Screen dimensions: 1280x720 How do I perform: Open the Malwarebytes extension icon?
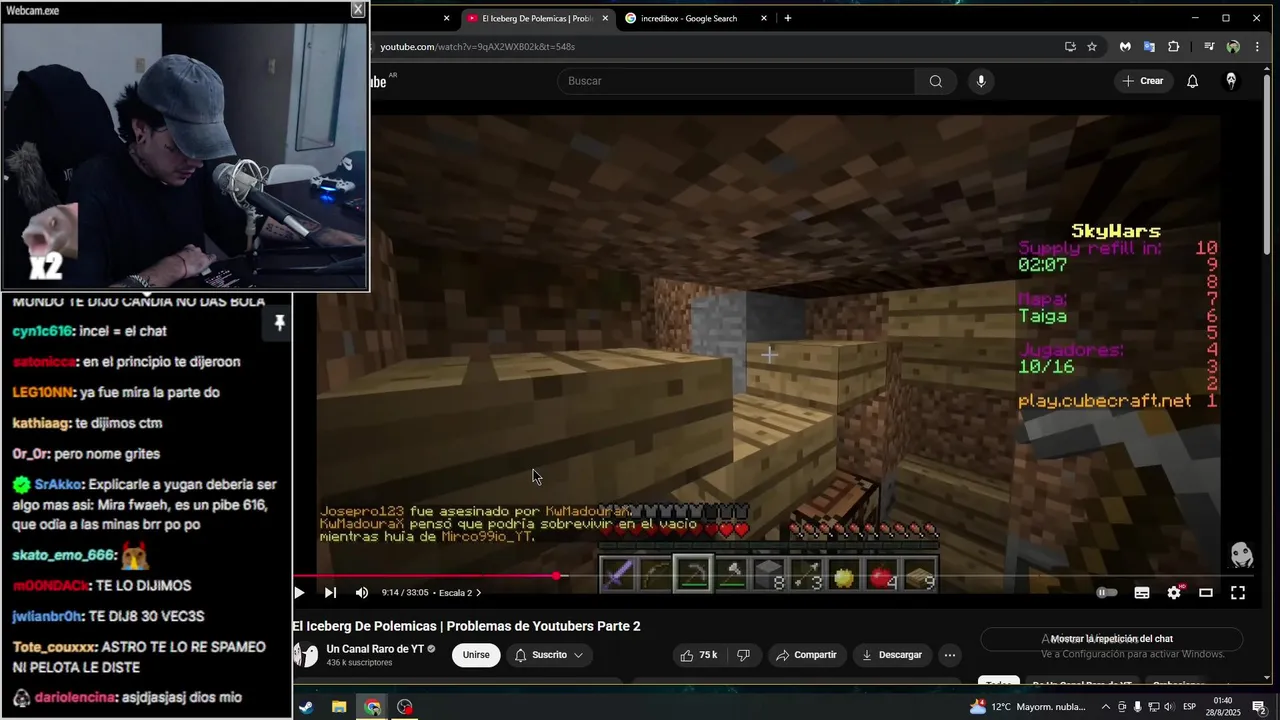point(1125,47)
